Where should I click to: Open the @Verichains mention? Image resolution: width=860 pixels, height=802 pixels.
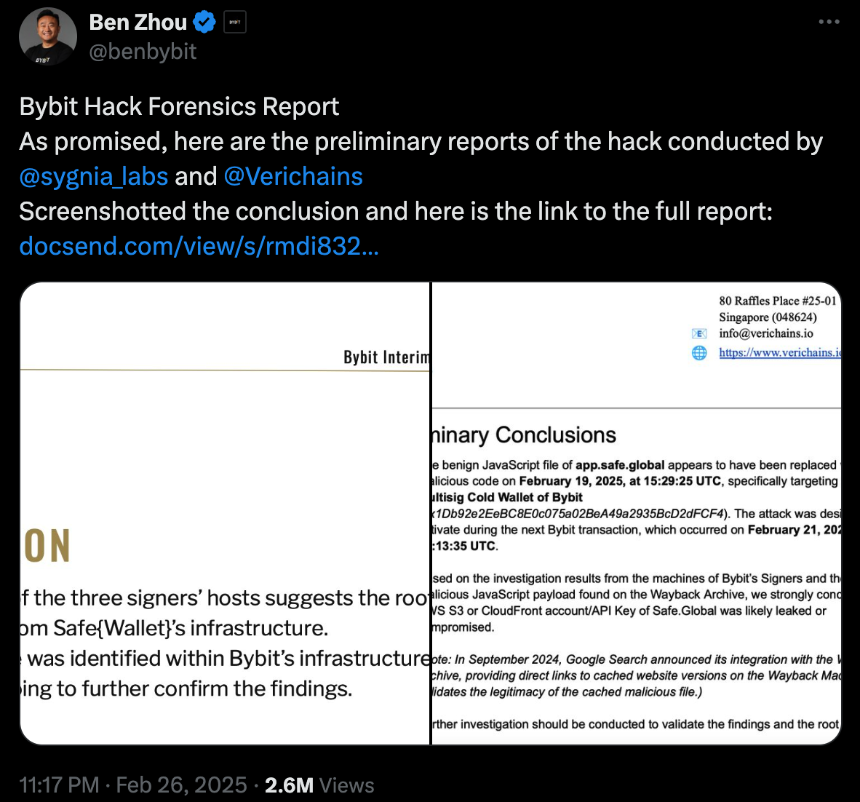pyautogui.click(x=293, y=177)
